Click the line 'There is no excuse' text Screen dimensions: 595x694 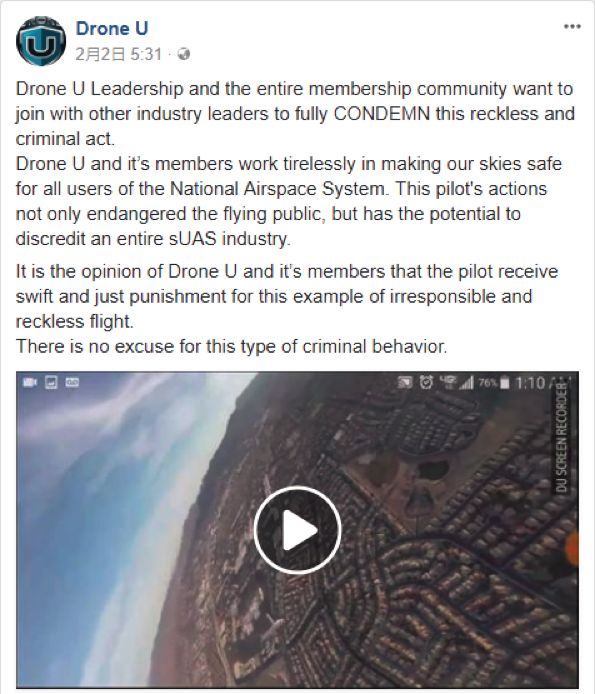coord(232,346)
